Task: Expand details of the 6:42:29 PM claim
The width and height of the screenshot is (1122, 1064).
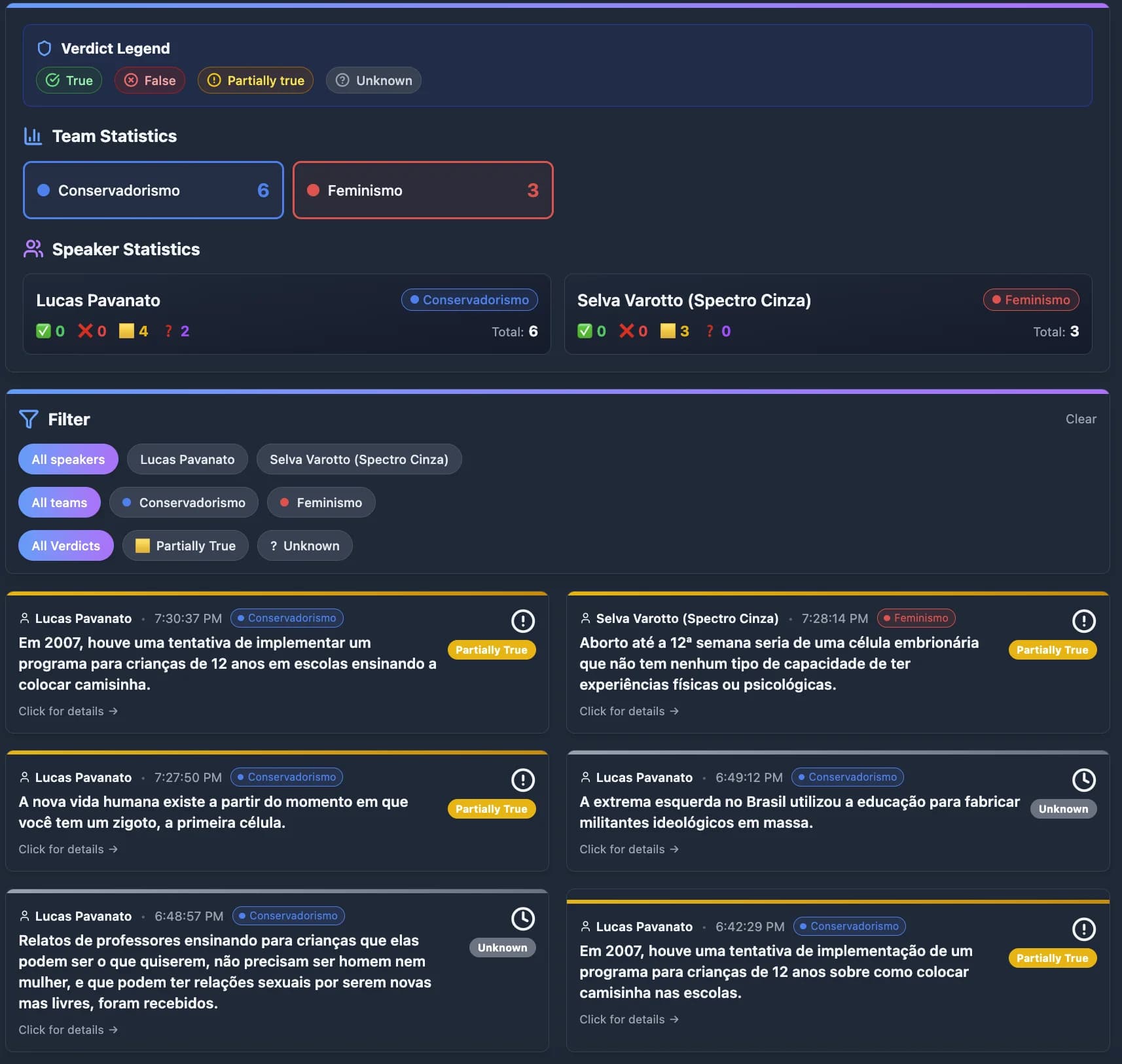Action: pos(628,1020)
